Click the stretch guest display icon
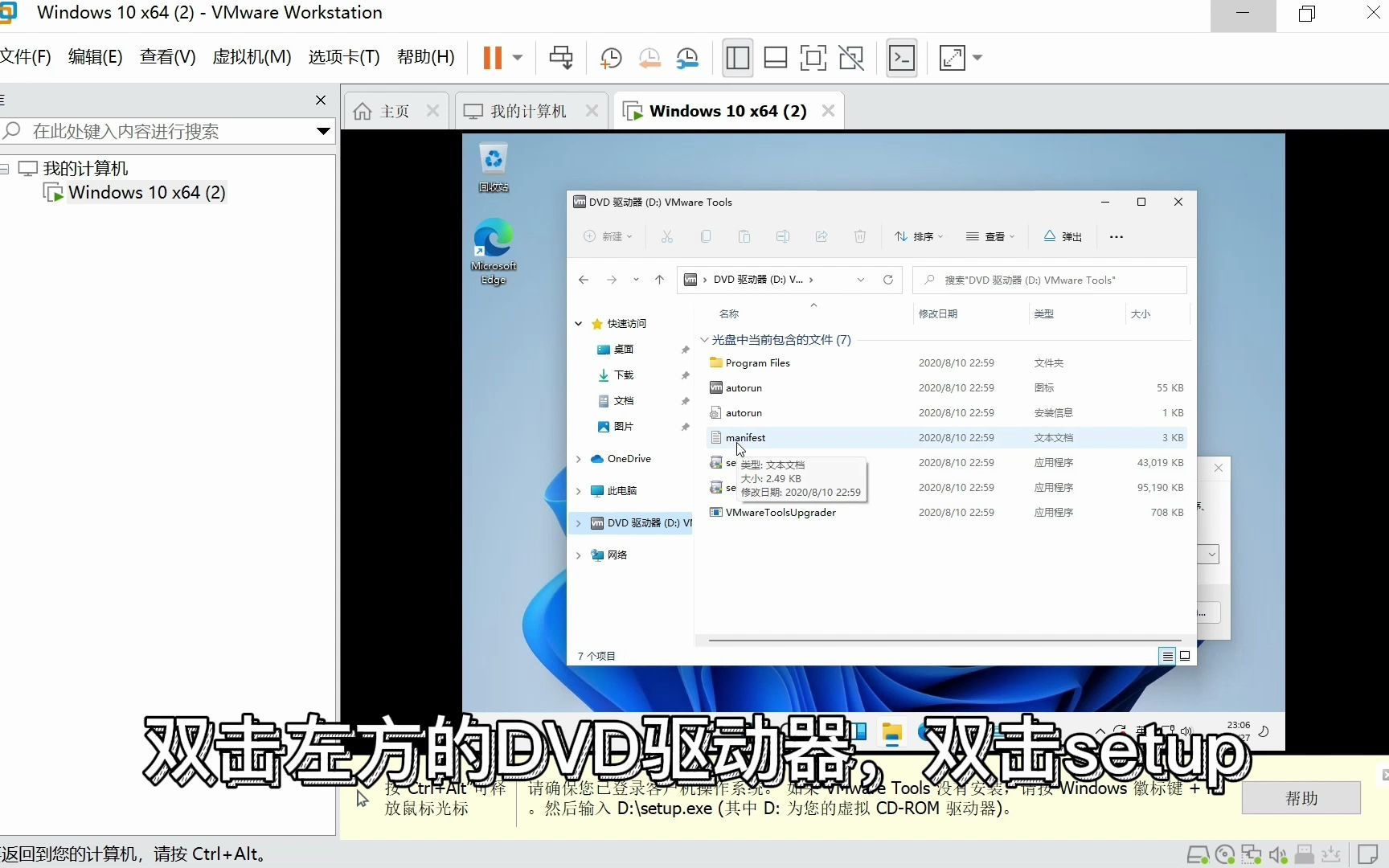Screen dimensions: 1389x868 tap(953, 58)
